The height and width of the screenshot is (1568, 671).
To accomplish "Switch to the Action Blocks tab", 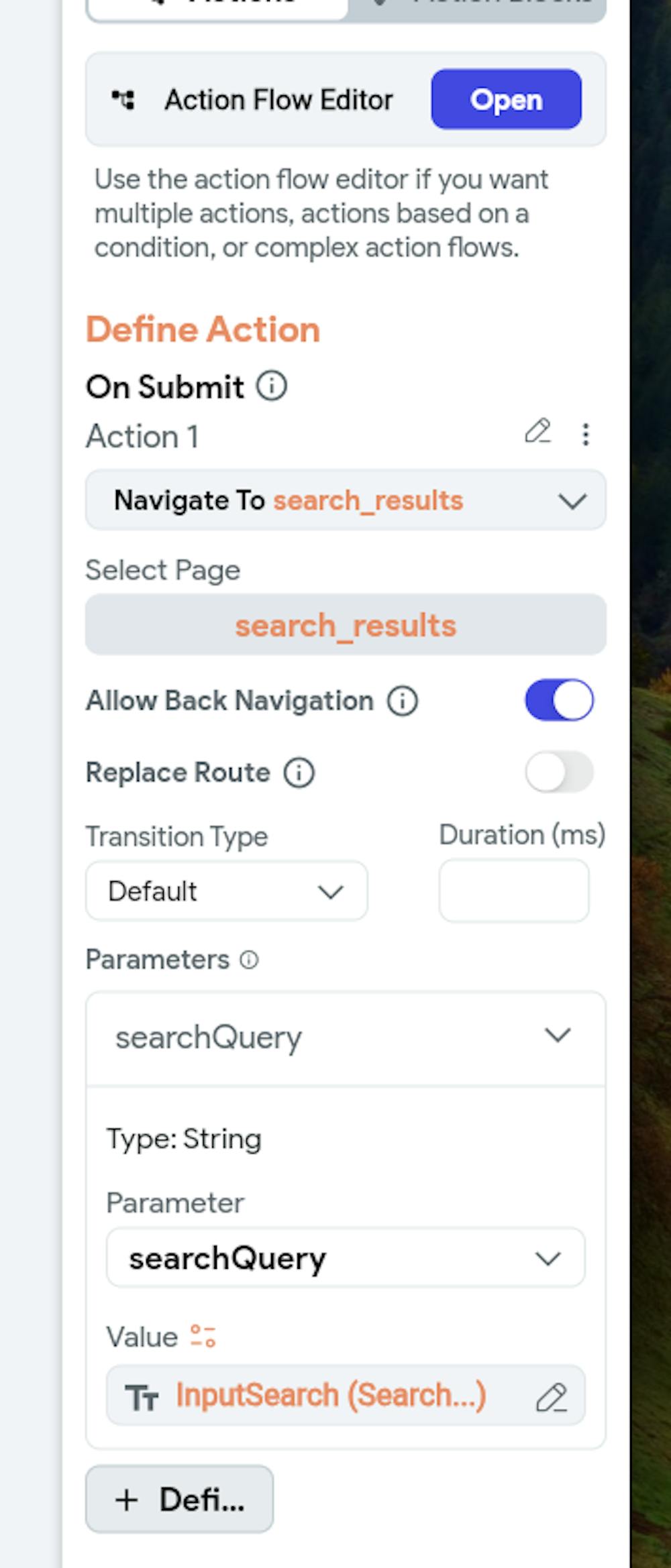I will coord(476,7).
